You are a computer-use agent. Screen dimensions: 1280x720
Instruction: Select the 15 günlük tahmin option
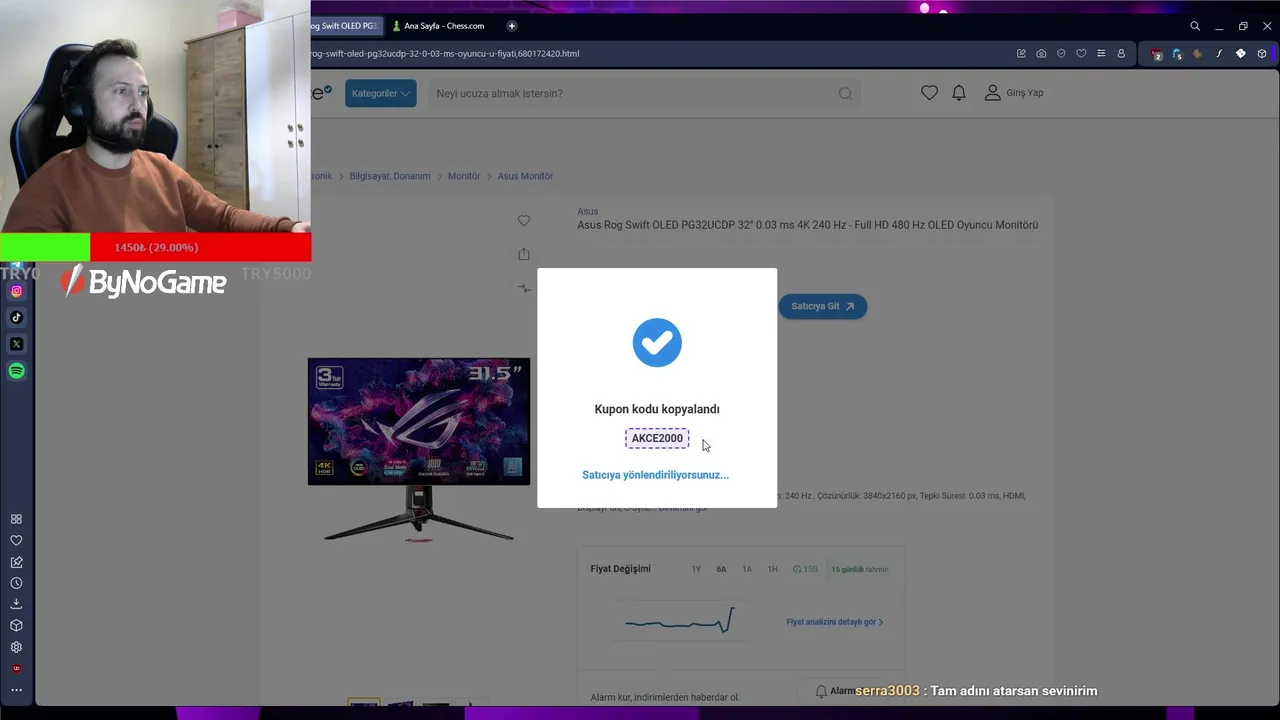pos(860,569)
